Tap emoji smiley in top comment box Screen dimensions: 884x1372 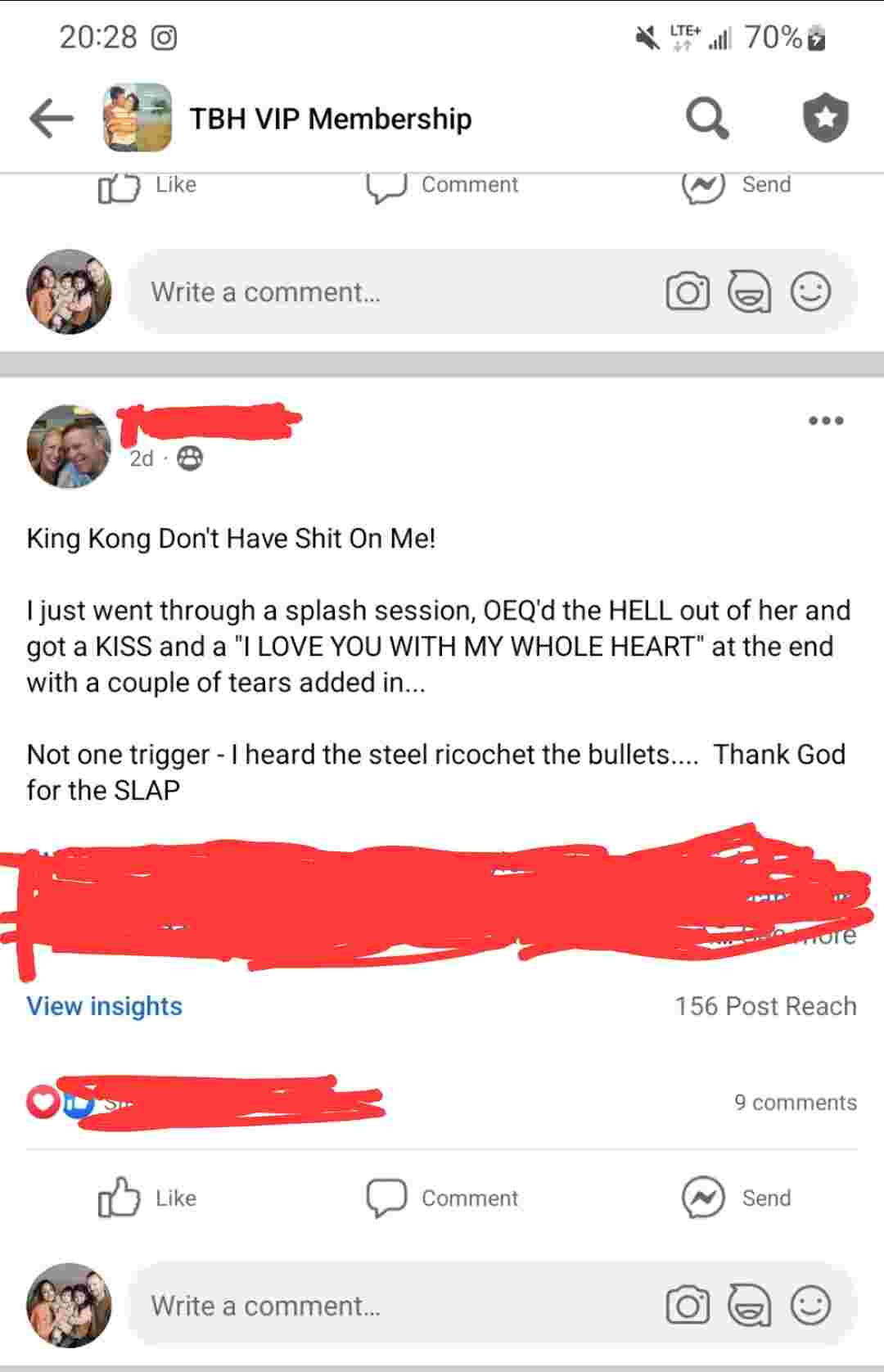(x=811, y=291)
